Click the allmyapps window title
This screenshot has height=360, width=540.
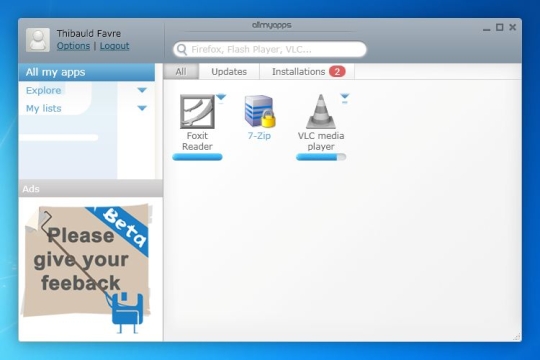click(271, 25)
